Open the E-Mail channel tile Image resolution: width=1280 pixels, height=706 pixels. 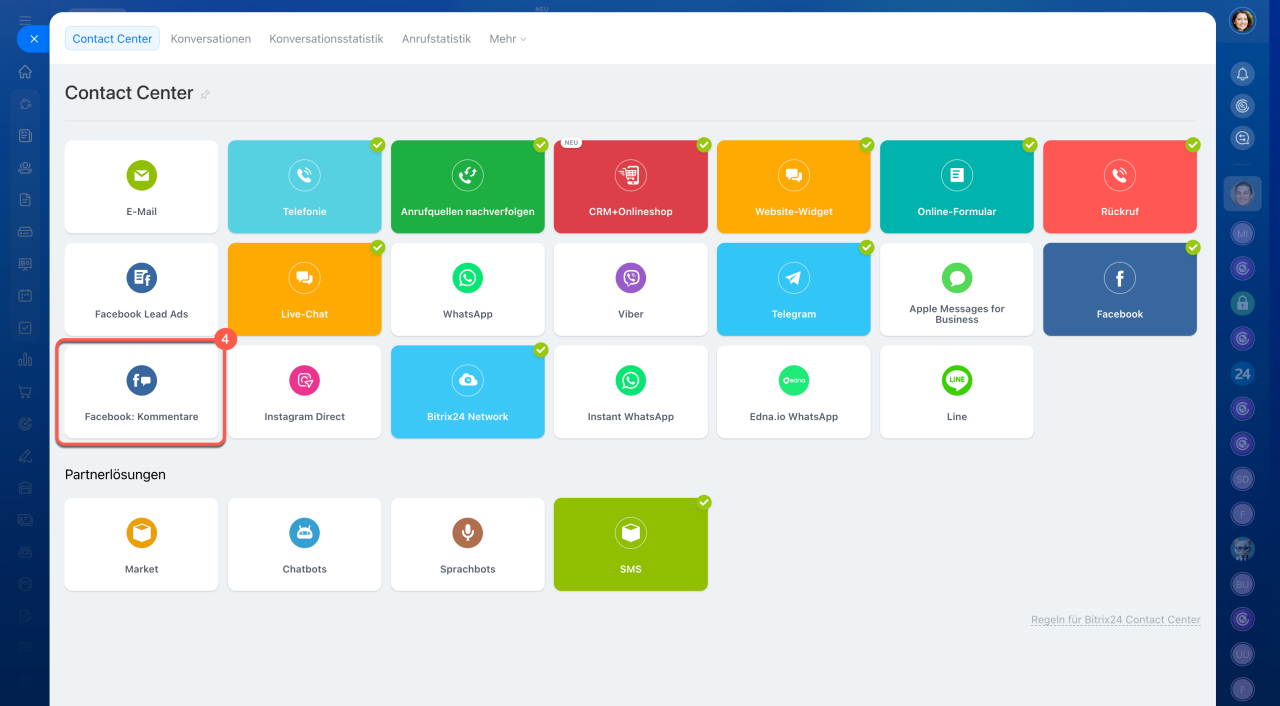tap(141, 186)
